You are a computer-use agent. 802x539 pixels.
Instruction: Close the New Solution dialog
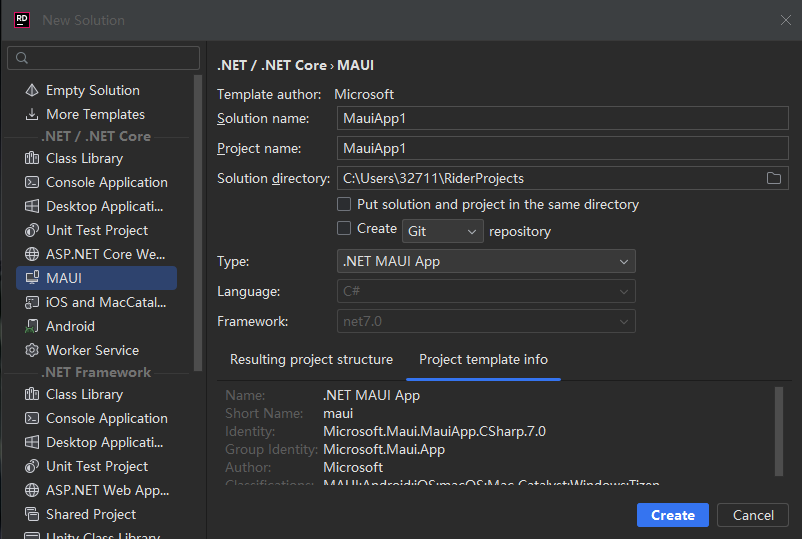[x=786, y=20]
